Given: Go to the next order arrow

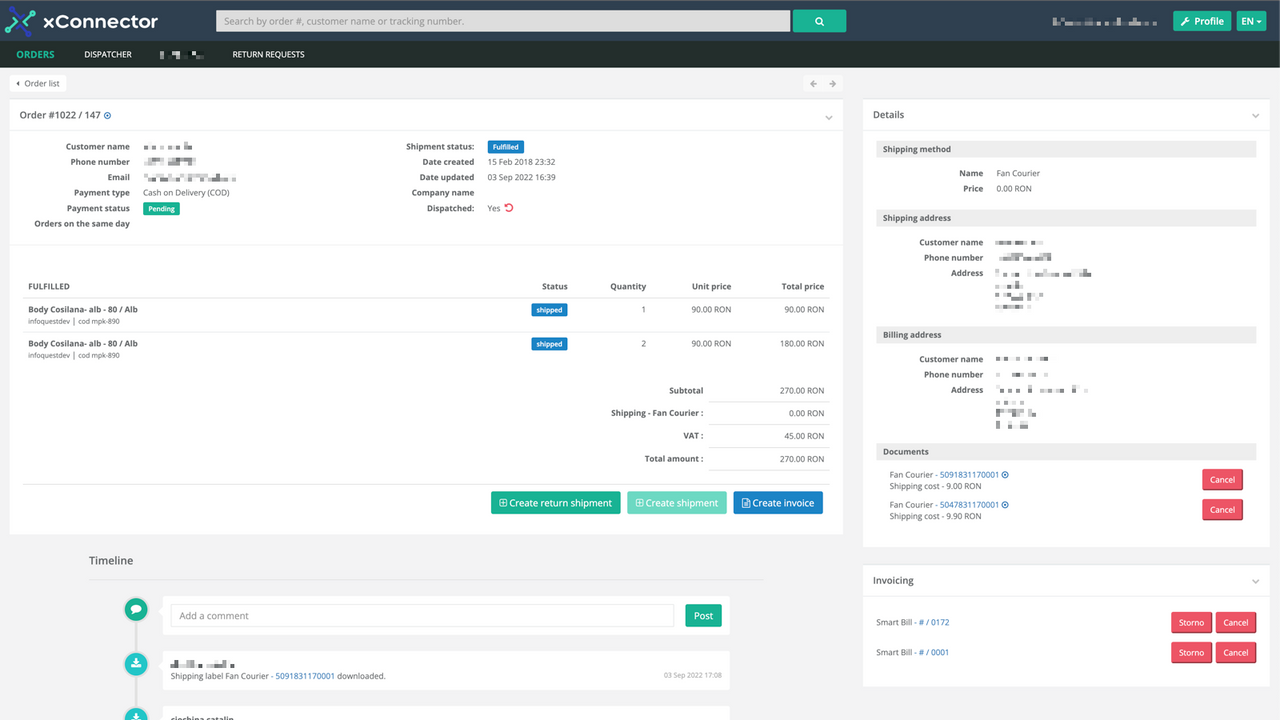Looking at the screenshot, I should 832,84.
